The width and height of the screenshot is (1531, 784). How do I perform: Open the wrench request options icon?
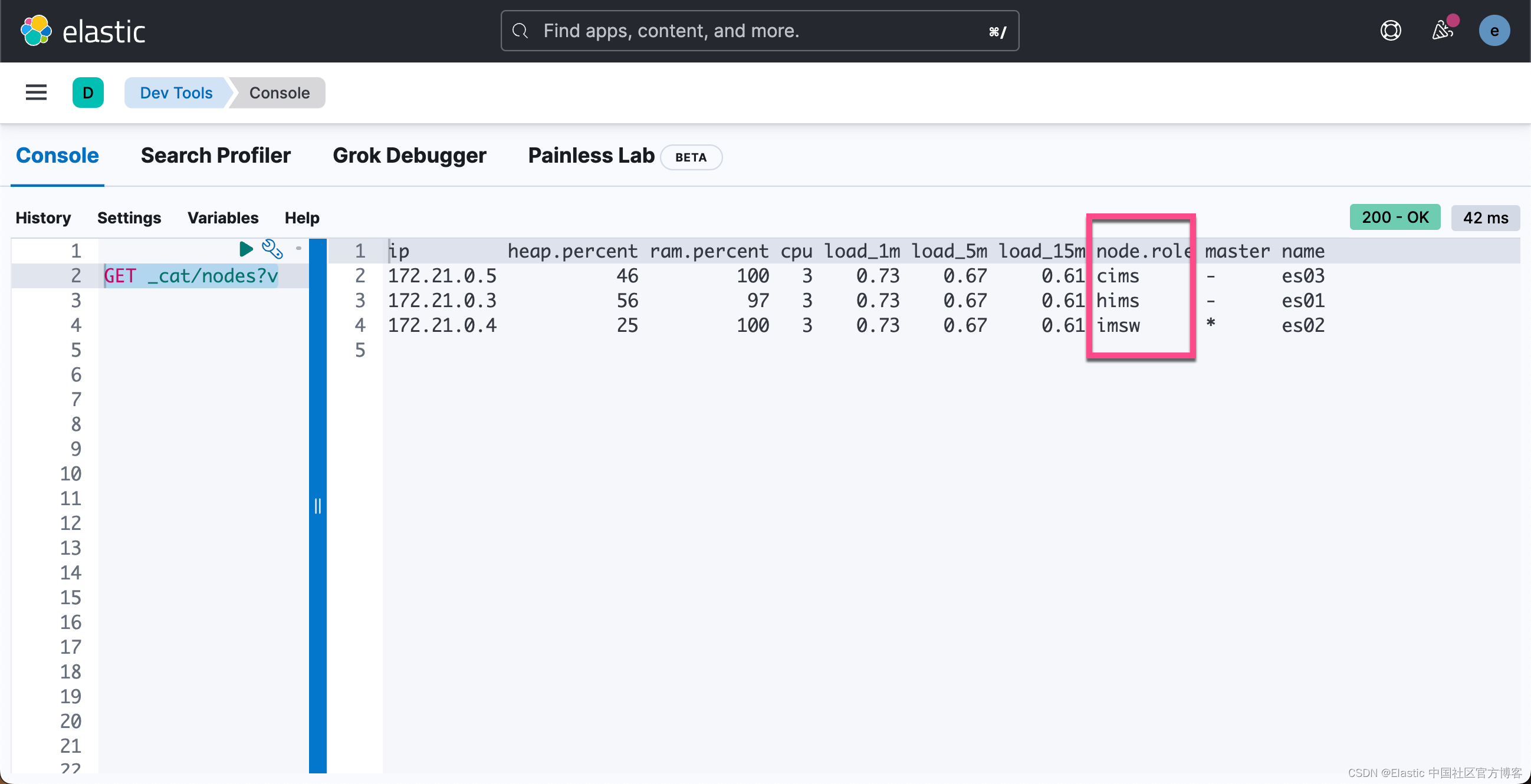(272, 249)
